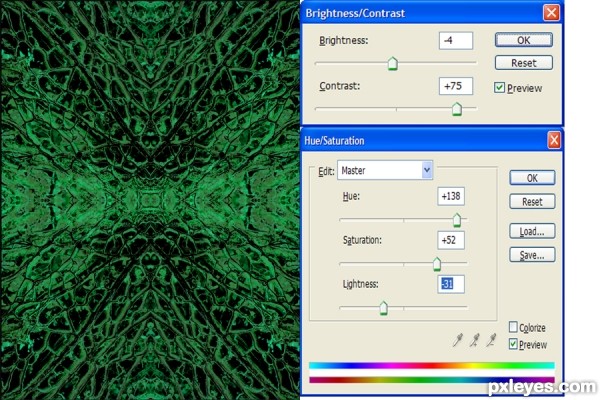Viewport: 600px width, 400px height.
Task: Click OK in the Hue/Saturation dialog
Action: pos(532,178)
